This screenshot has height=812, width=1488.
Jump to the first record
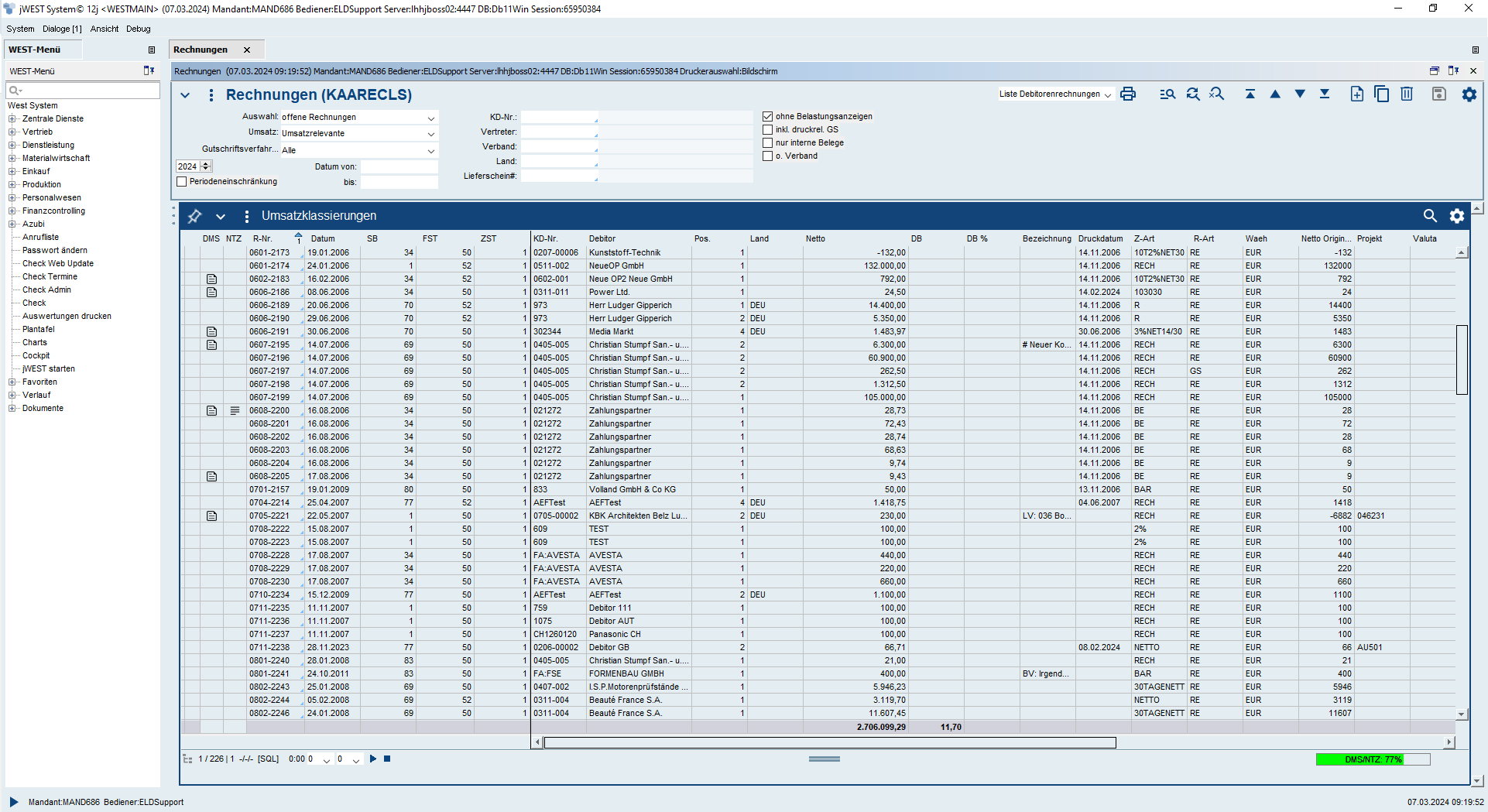(1250, 94)
